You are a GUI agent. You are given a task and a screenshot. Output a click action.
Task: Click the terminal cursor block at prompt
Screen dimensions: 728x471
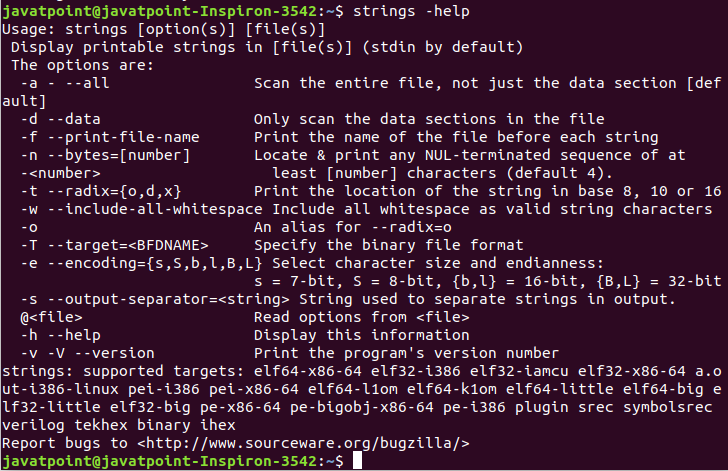pyautogui.click(x=357, y=461)
